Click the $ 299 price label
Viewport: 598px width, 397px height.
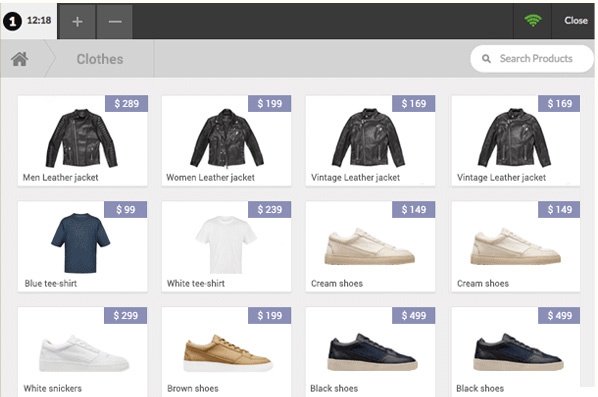125,315
